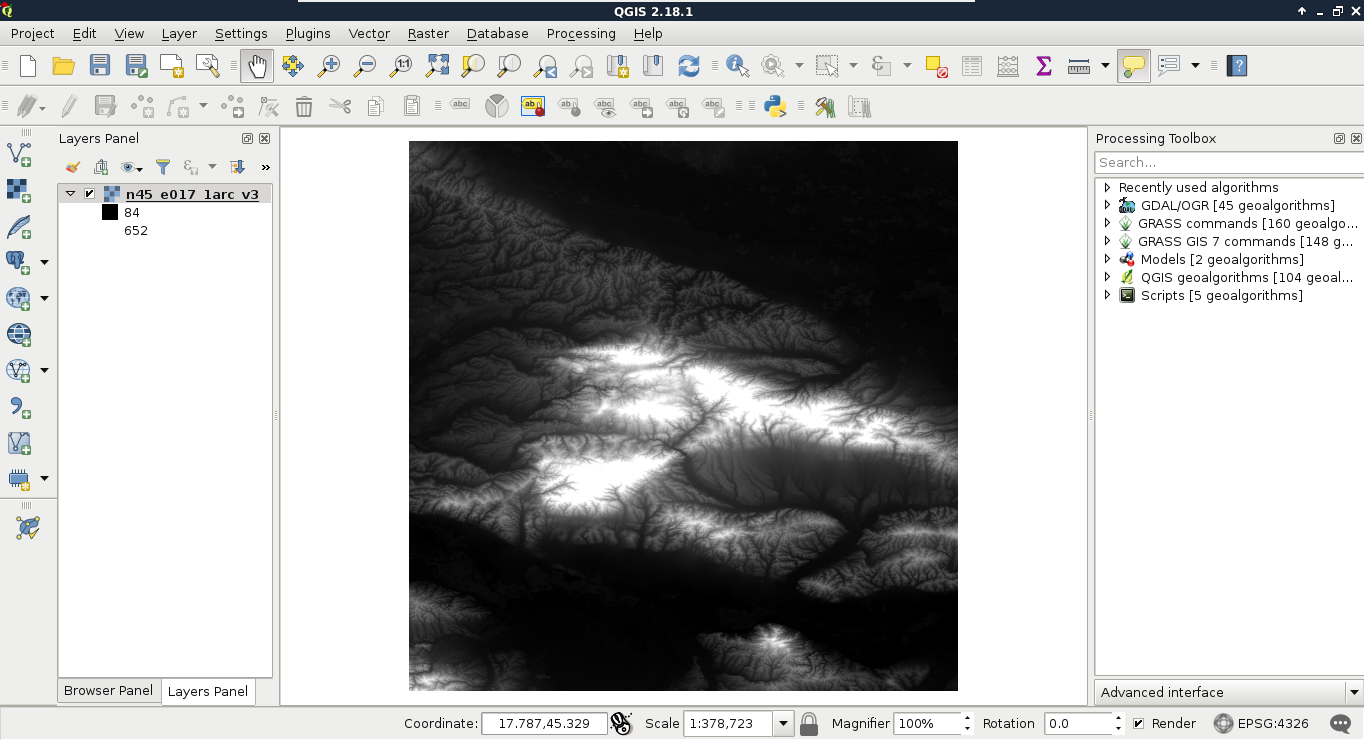Click the black 84 legend color swatch
The height and width of the screenshot is (740, 1364).
tap(110, 212)
